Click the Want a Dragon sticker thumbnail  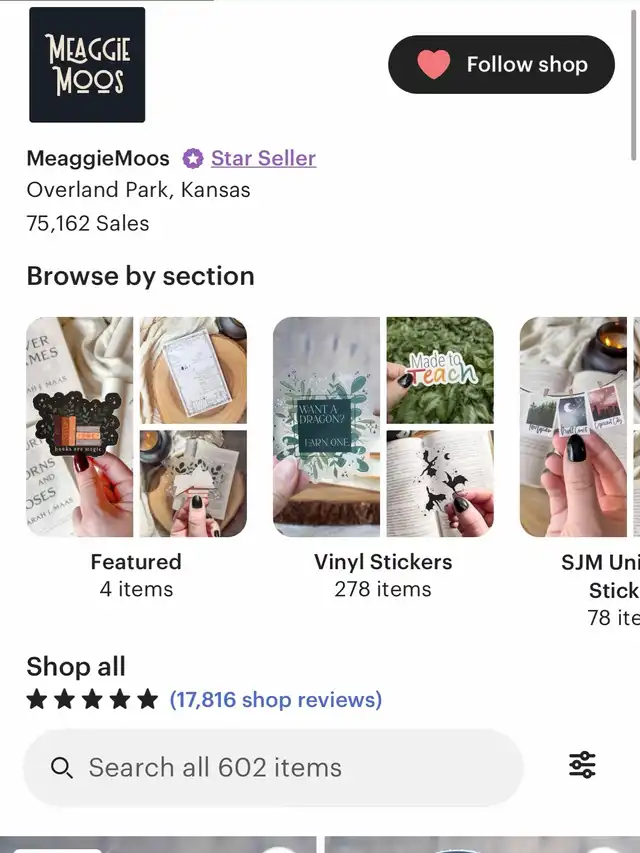(326, 427)
